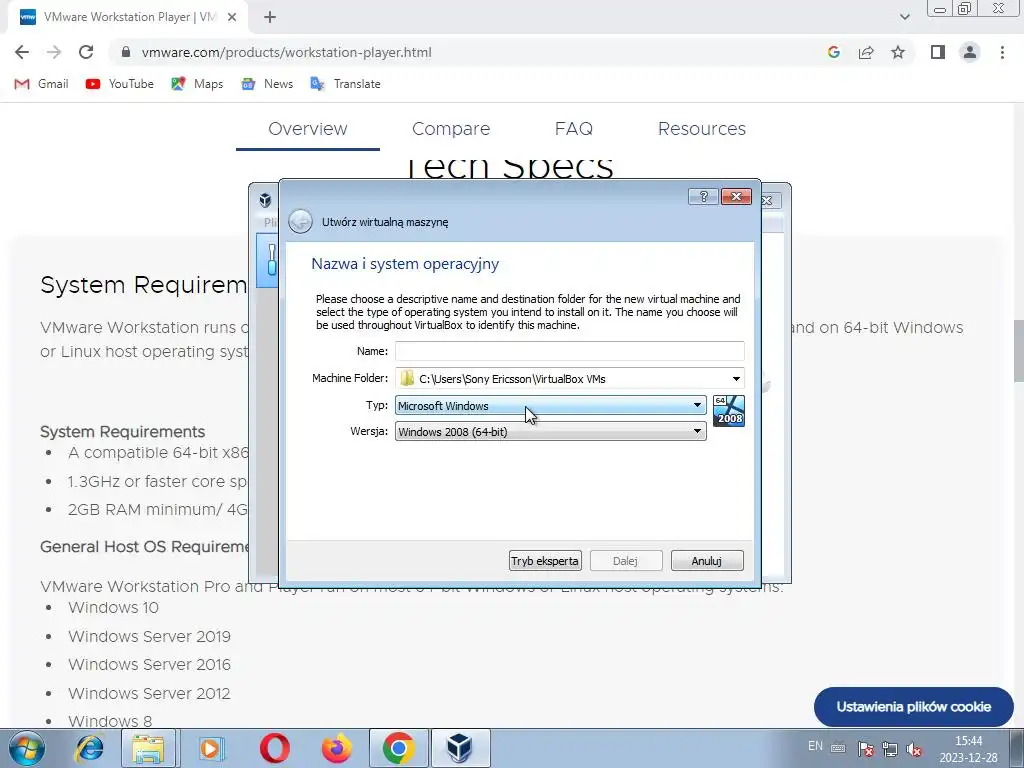
Task: Click the Chrome forward arrow
Action: click(x=54, y=52)
